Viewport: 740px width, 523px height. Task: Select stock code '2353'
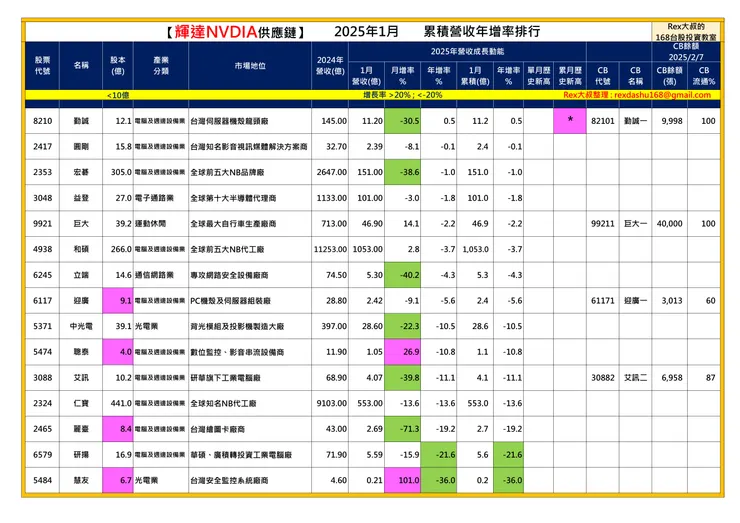(x=42, y=172)
